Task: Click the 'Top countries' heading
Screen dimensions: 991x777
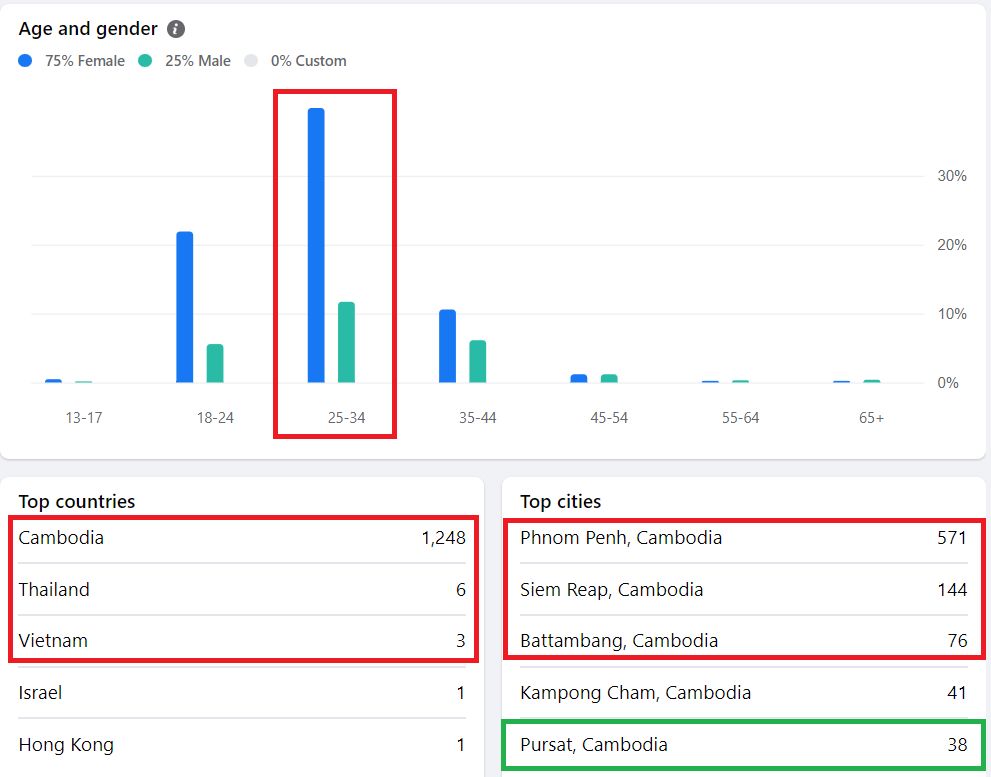Action: (77, 501)
